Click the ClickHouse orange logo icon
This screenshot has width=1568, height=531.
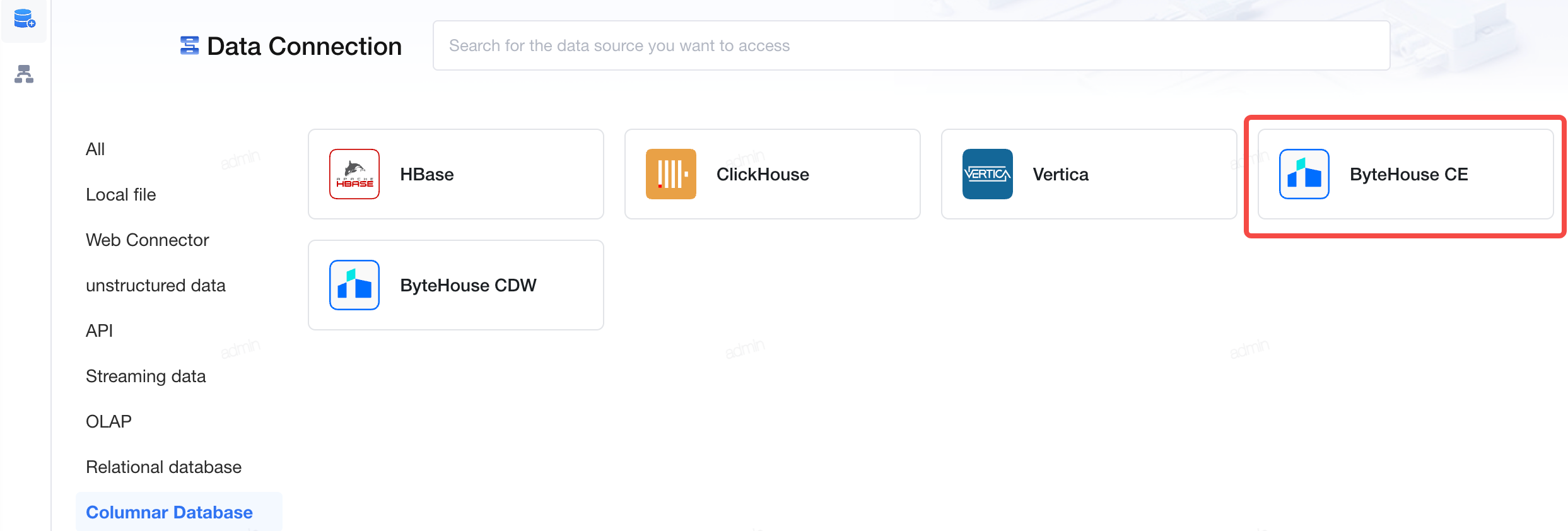pos(671,174)
